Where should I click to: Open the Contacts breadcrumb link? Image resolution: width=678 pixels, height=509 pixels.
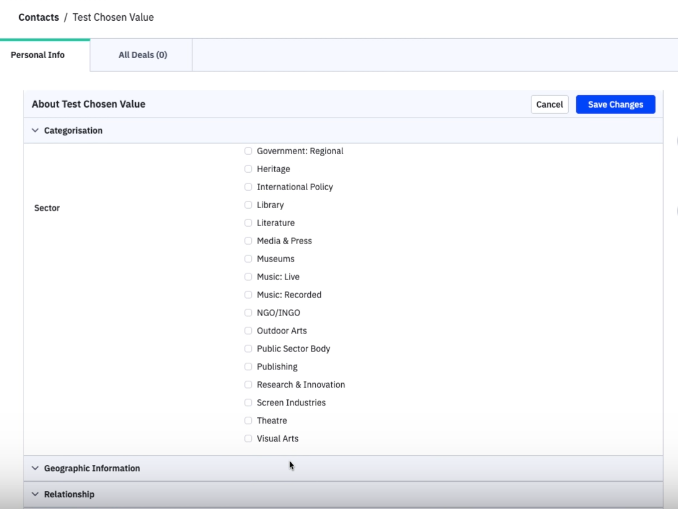38,17
